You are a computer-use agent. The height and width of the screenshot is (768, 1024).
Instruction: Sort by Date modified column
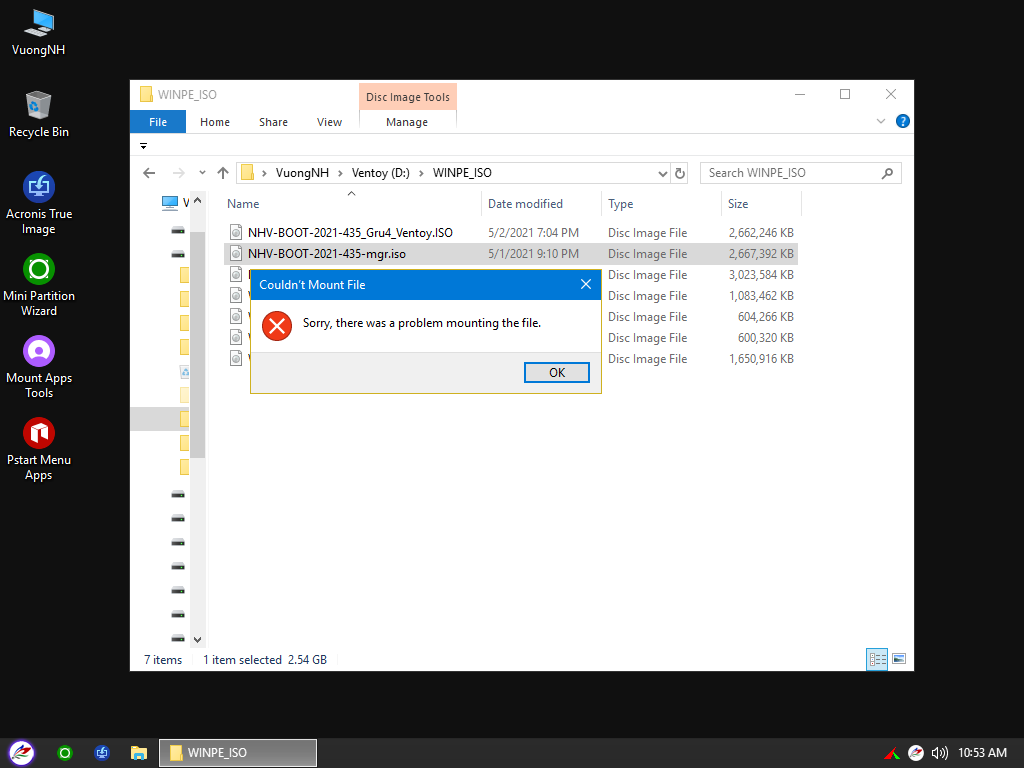[525, 204]
